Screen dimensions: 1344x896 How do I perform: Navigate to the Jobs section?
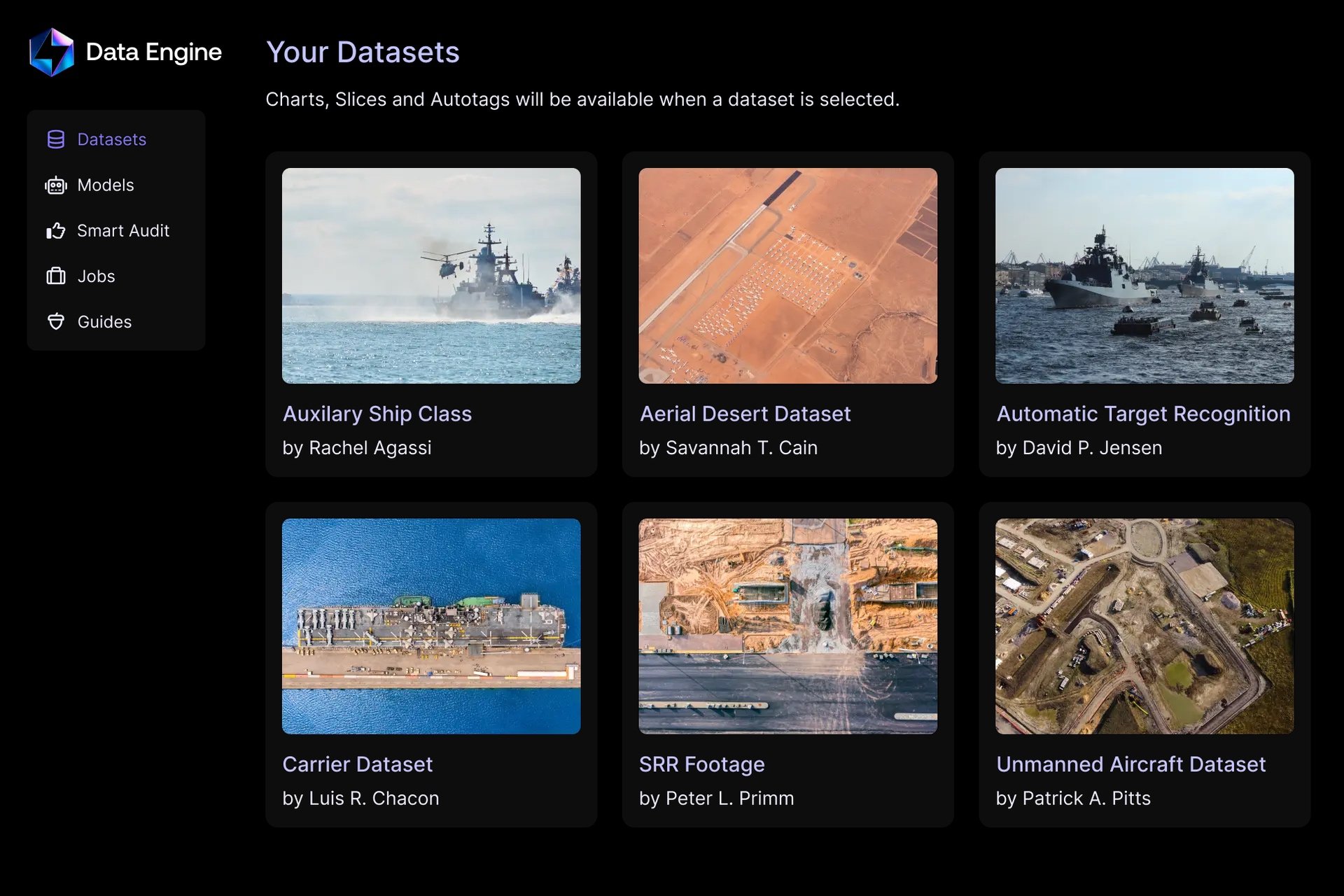click(95, 276)
